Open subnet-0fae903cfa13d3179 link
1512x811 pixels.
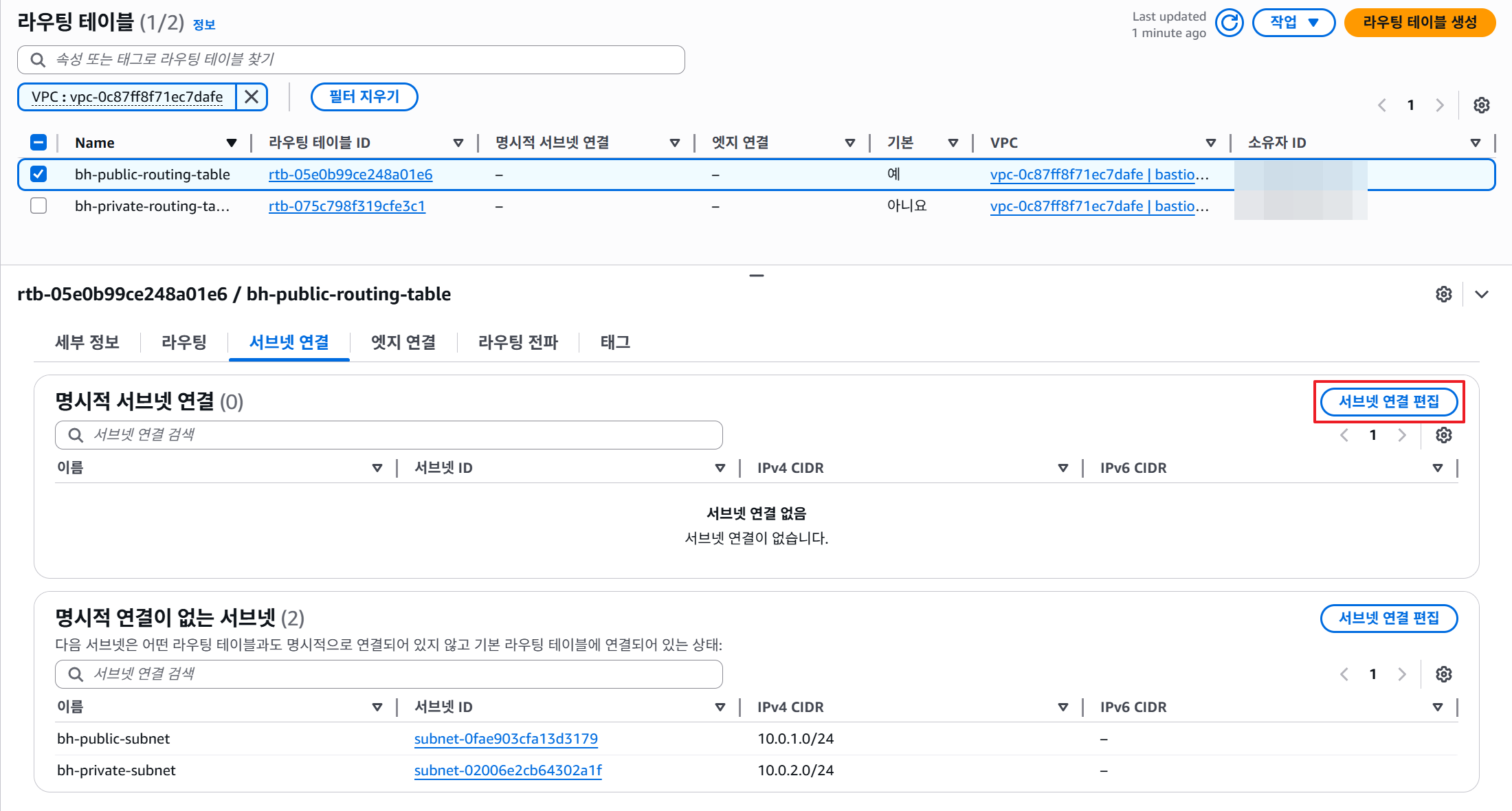506,739
